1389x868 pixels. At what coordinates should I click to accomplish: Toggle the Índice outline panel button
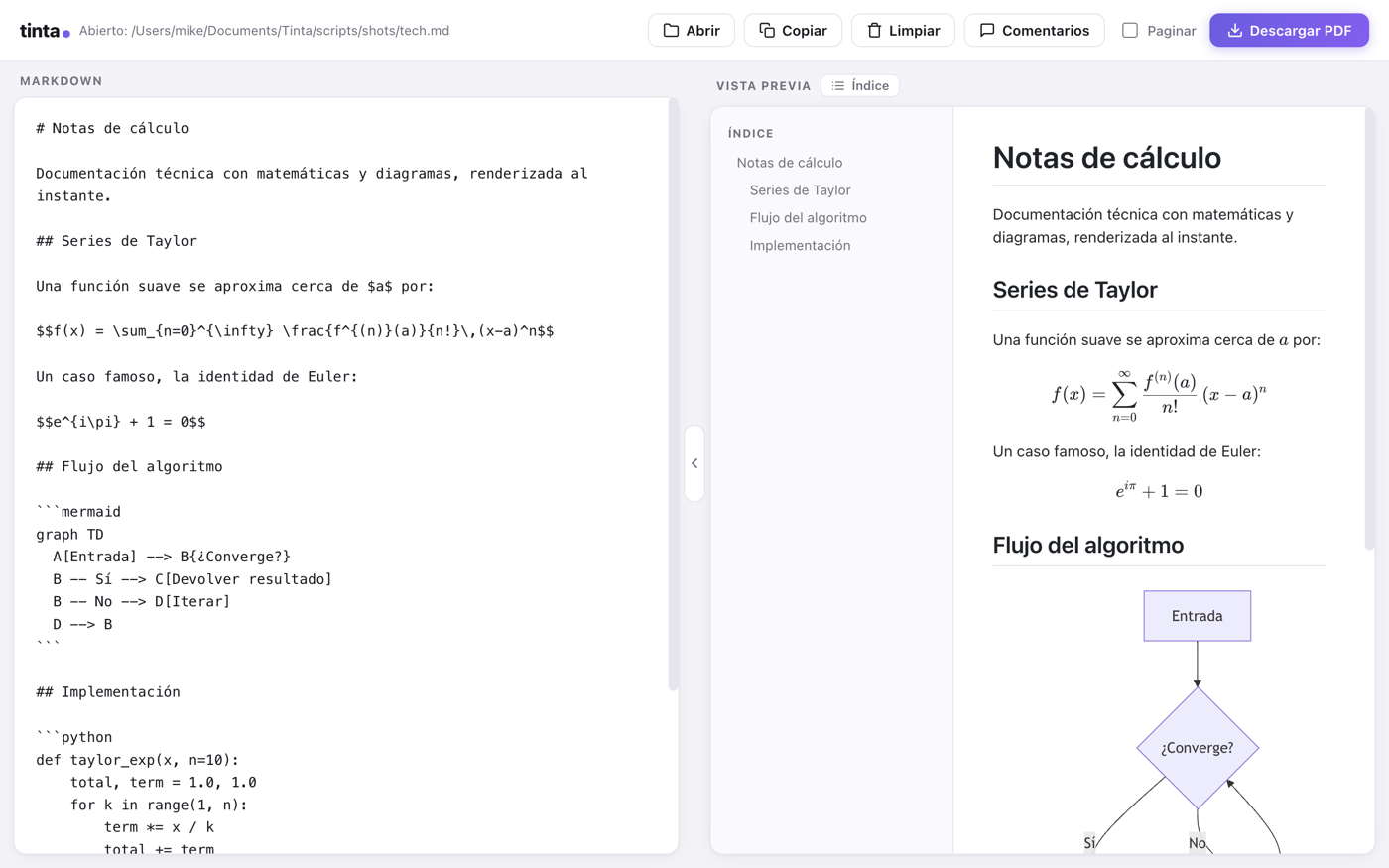(x=860, y=86)
